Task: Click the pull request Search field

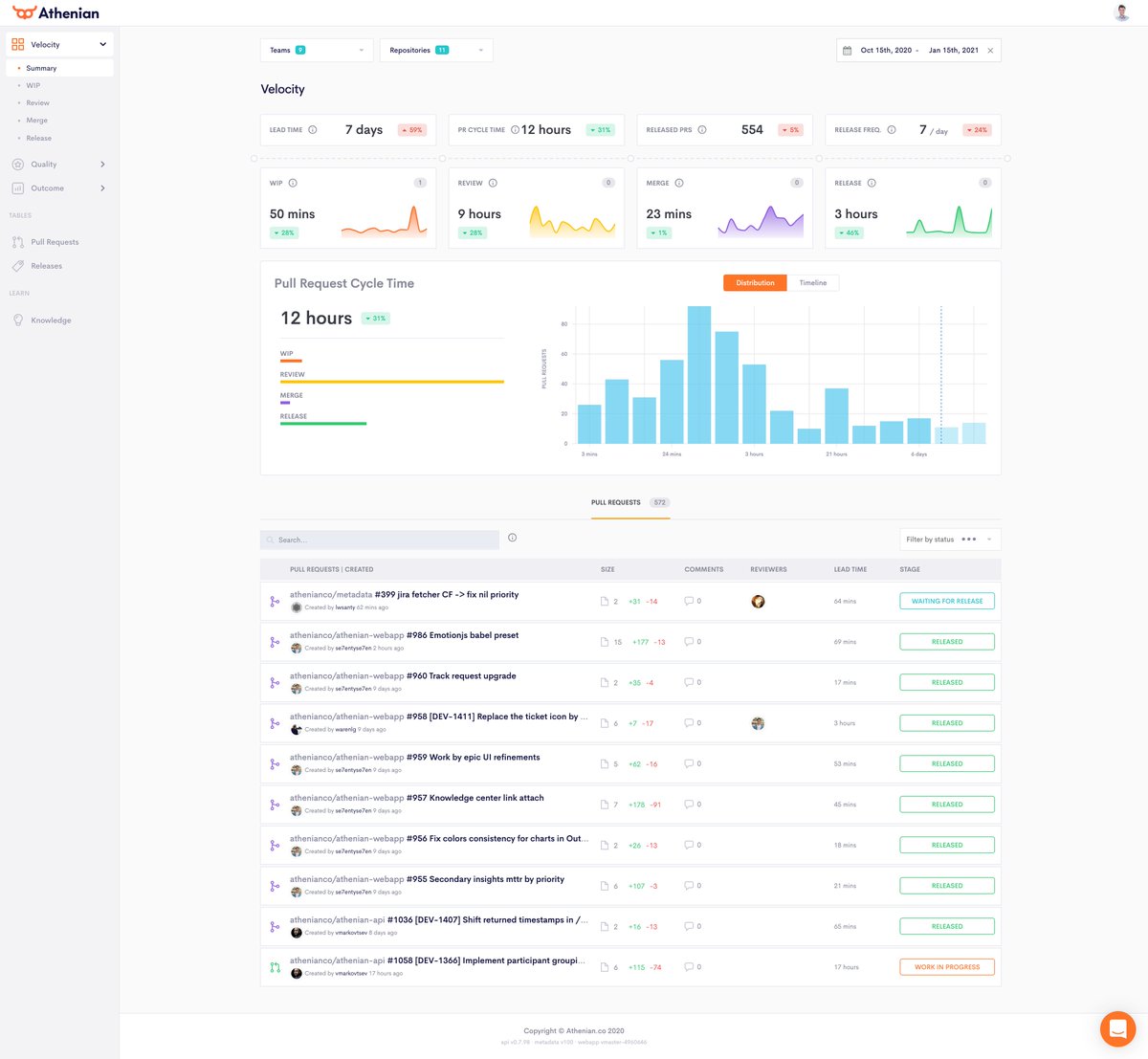Action: 380,541
